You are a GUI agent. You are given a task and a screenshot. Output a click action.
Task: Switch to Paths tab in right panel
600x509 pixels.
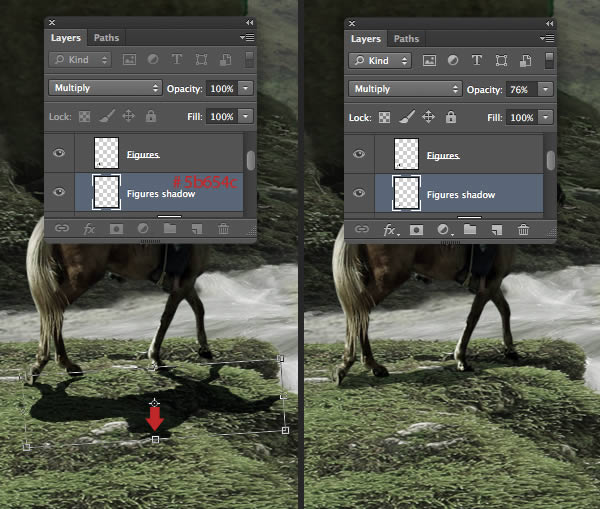(406, 39)
